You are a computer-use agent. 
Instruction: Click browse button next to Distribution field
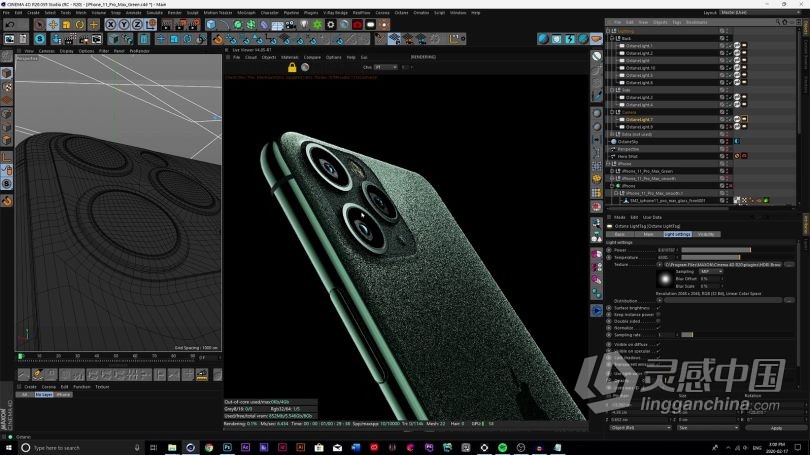(x=789, y=300)
